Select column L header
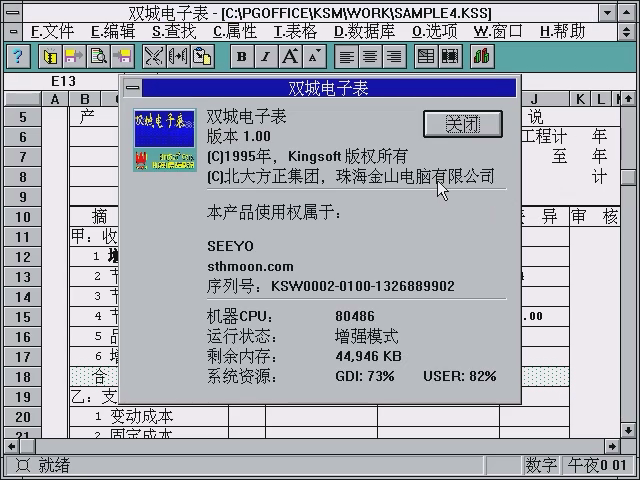Image resolution: width=640 pixels, height=480 pixels. tap(600, 99)
